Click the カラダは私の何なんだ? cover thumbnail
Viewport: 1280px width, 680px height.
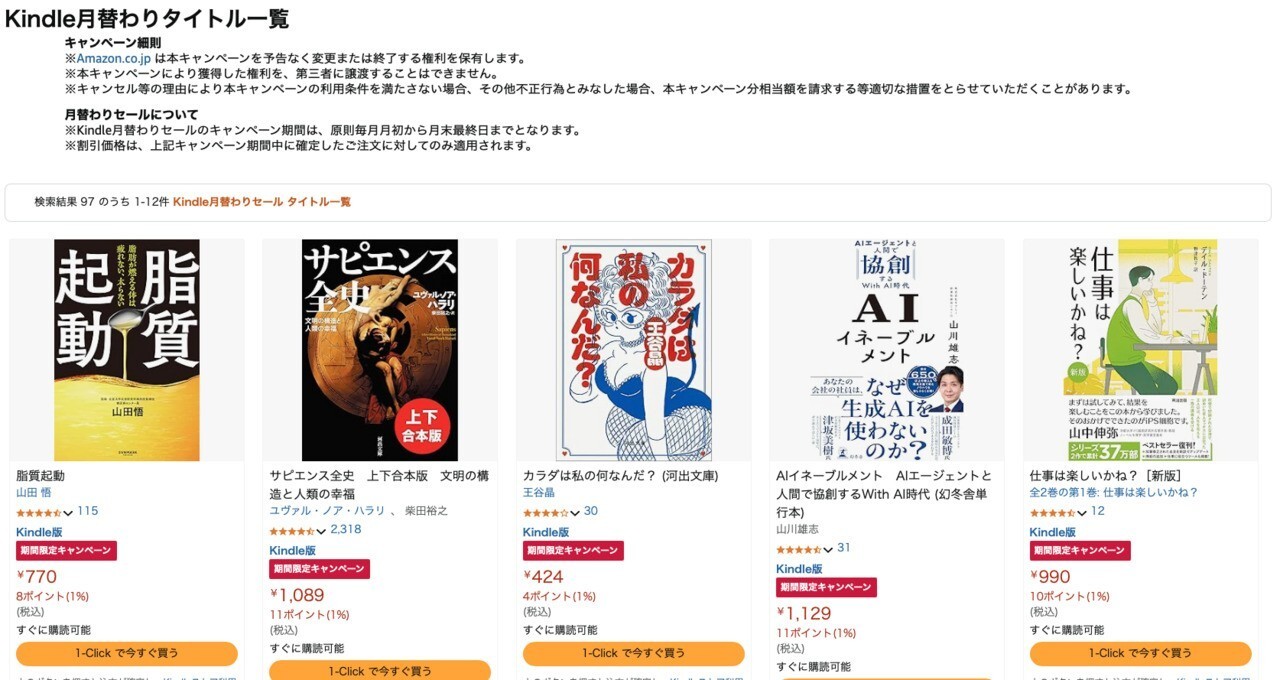tap(634, 350)
